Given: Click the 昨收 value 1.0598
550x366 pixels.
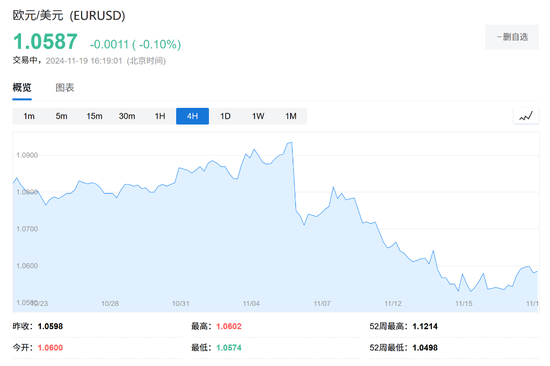Looking at the screenshot, I should pos(51,326).
